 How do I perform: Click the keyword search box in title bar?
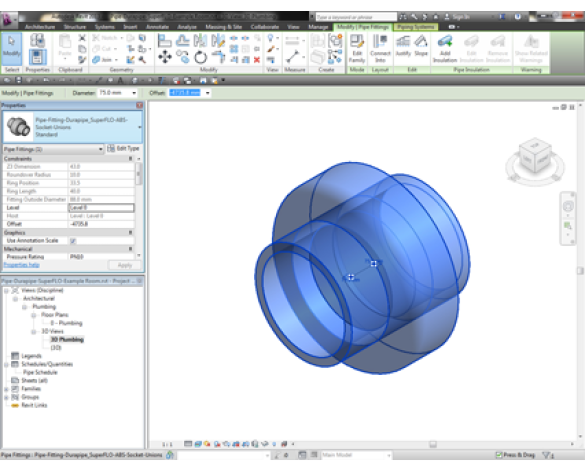point(356,17)
